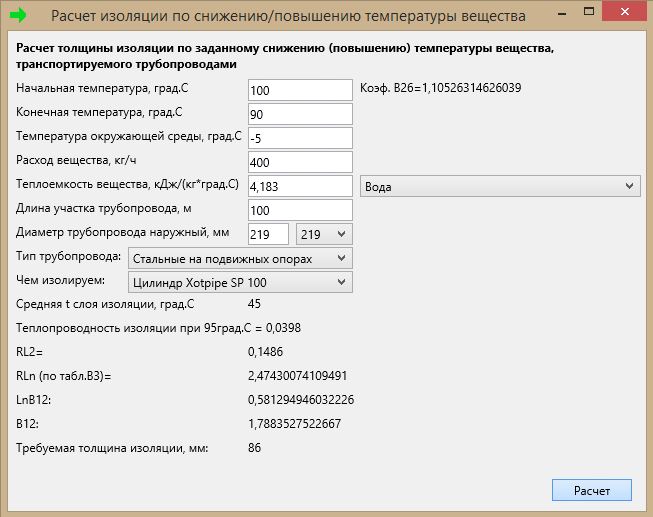This screenshot has width=653, height=517.
Task: Open the Тип трубопровода dropdown
Action: (240, 258)
